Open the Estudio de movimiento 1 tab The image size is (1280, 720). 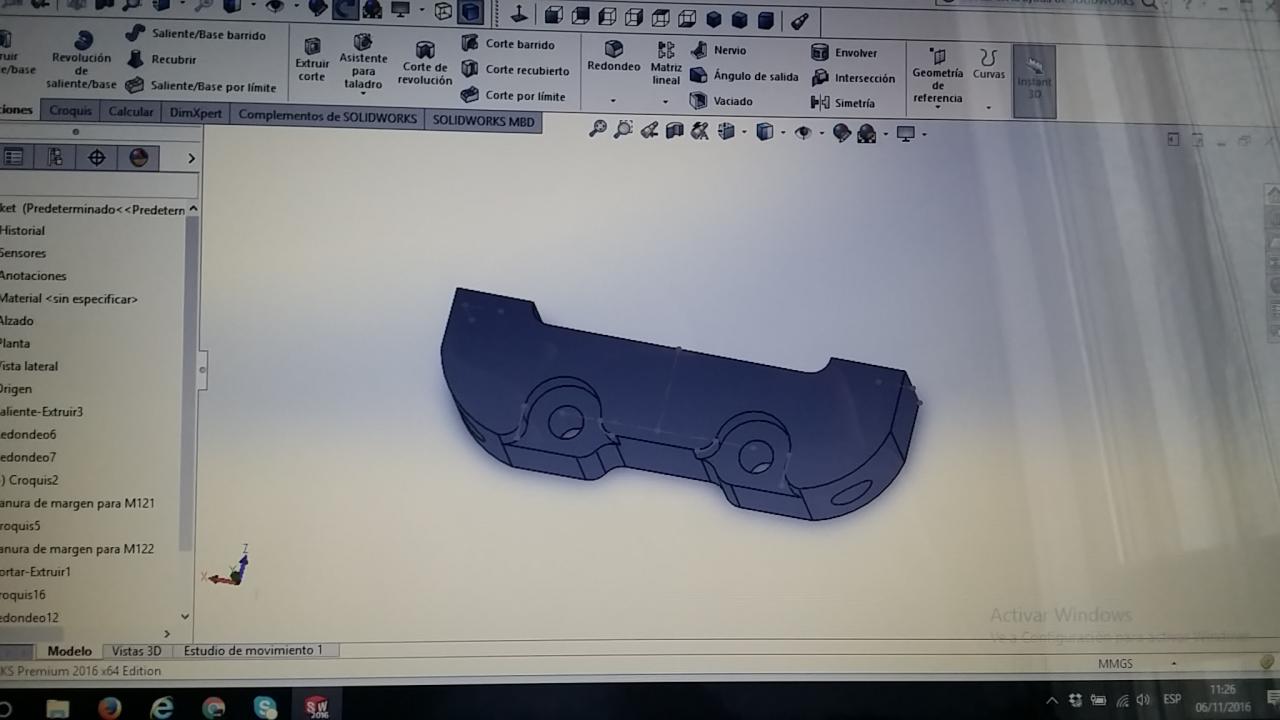(x=253, y=650)
